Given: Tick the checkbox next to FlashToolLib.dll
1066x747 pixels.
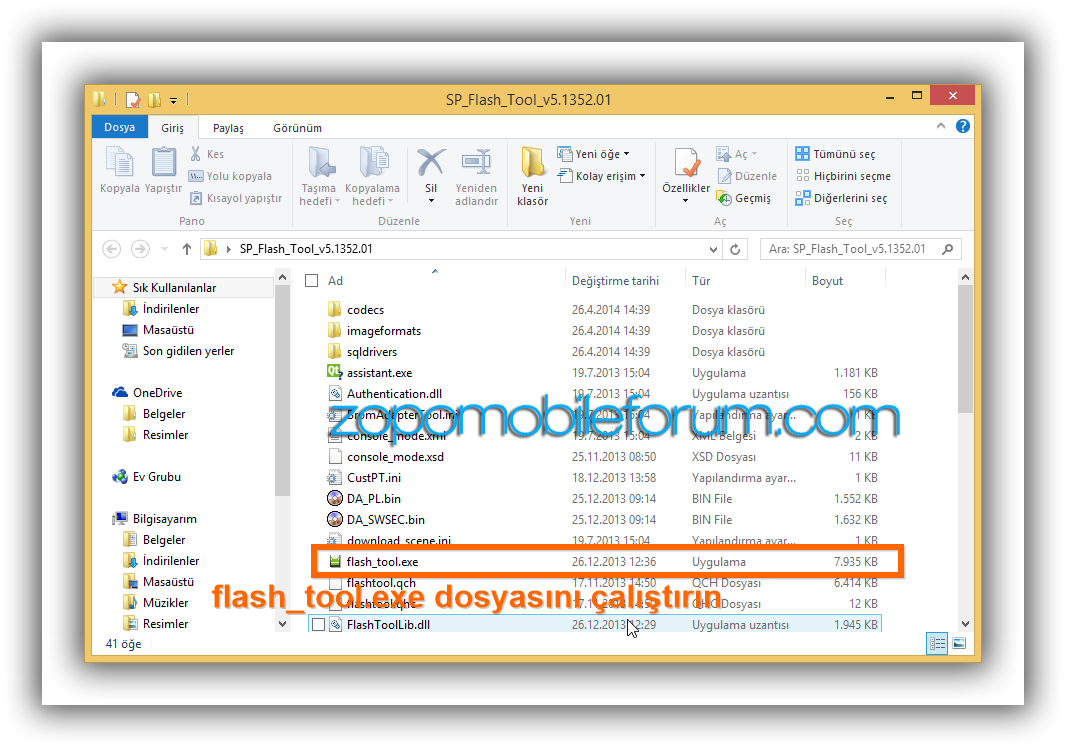Looking at the screenshot, I should 318,625.
